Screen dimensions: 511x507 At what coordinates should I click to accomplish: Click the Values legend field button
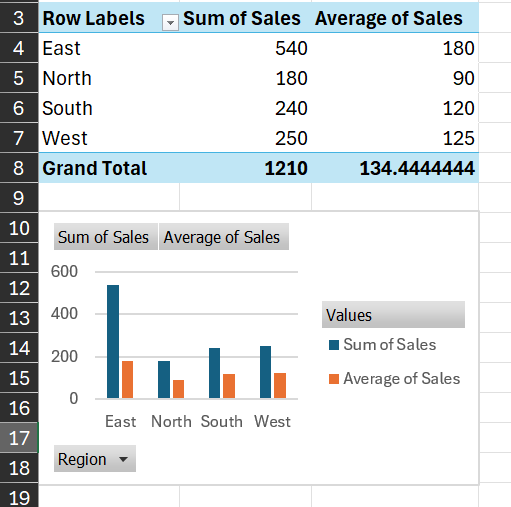point(393,315)
